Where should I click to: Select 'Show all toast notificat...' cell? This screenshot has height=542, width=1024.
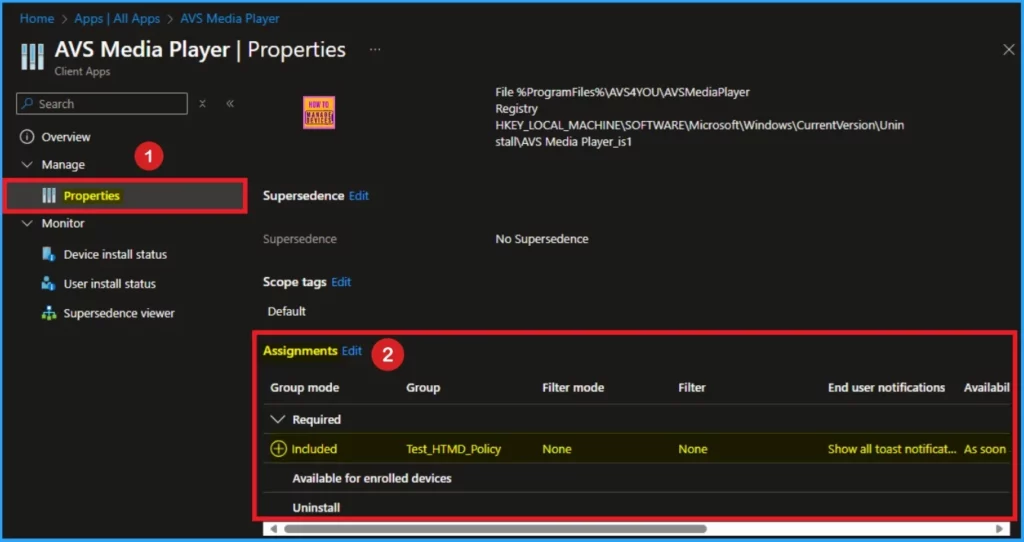point(891,449)
